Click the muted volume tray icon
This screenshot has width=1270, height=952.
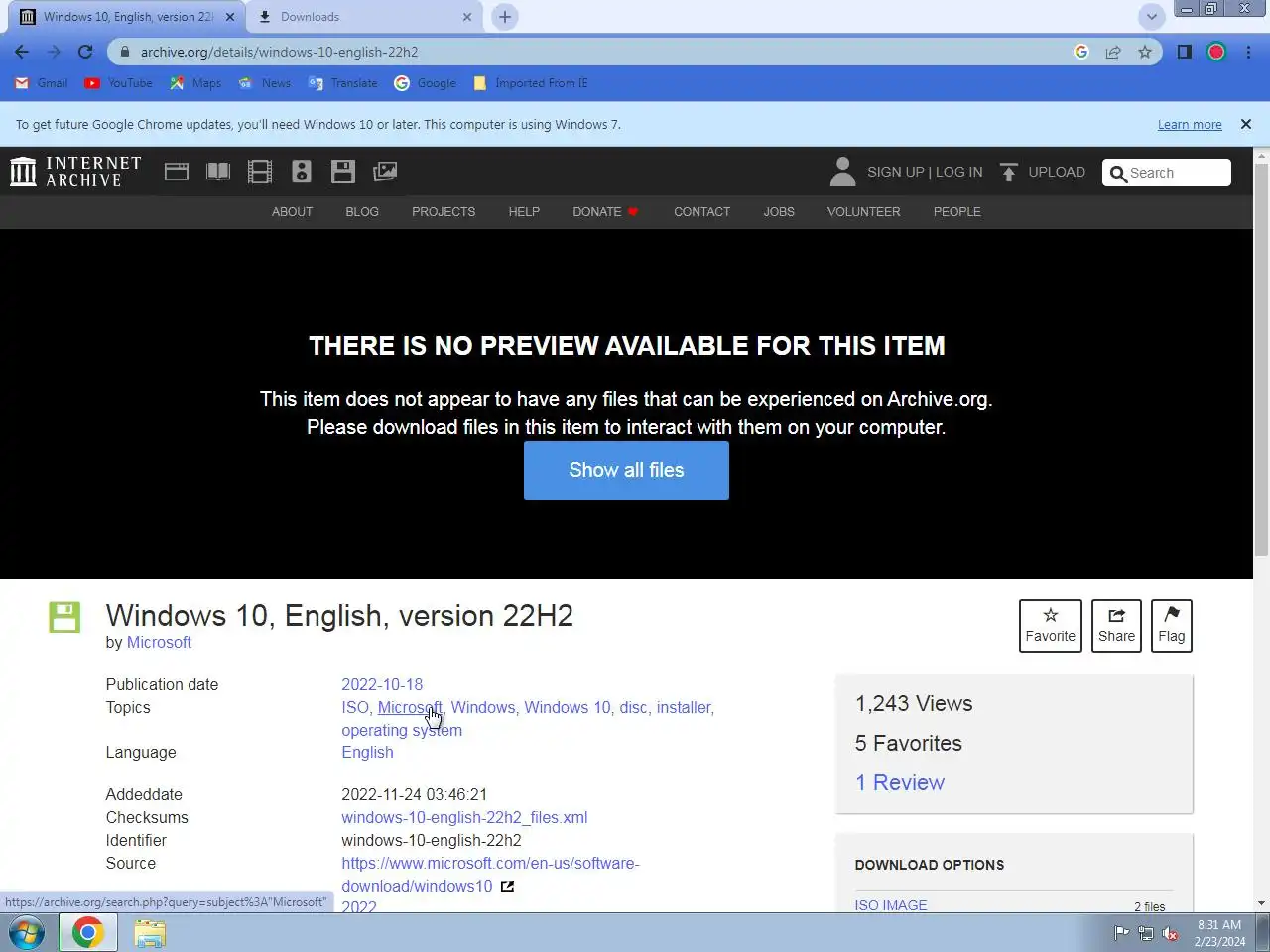click(x=1170, y=933)
